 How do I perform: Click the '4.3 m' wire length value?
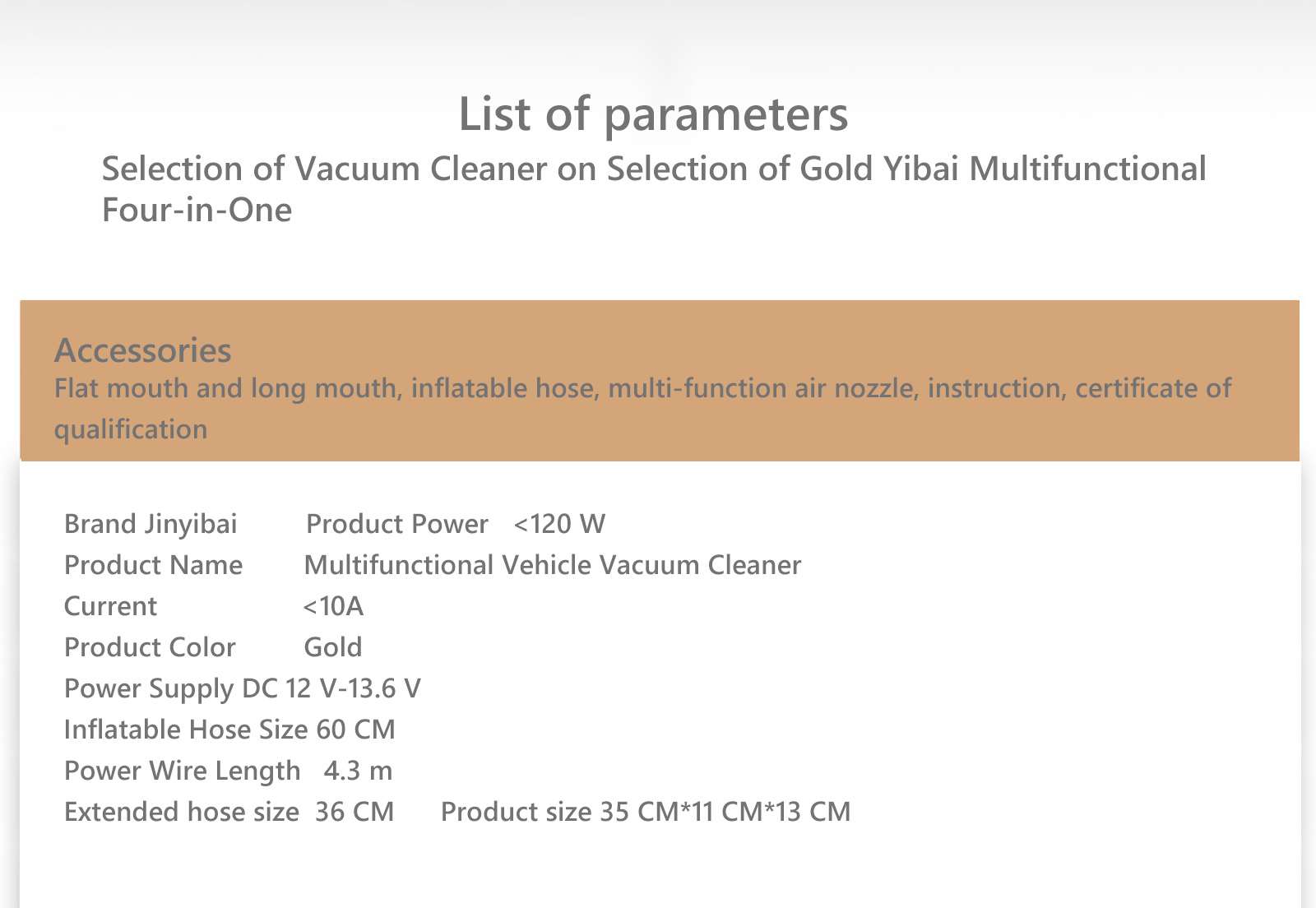point(358,771)
